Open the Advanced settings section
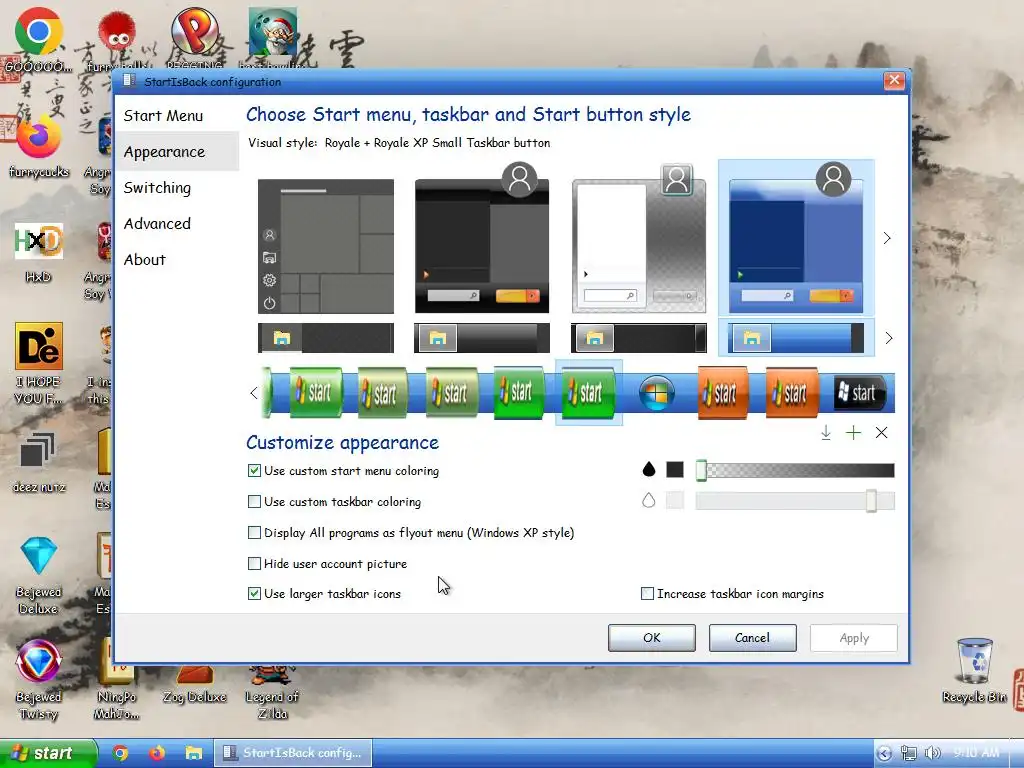 [x=157, y=223]
